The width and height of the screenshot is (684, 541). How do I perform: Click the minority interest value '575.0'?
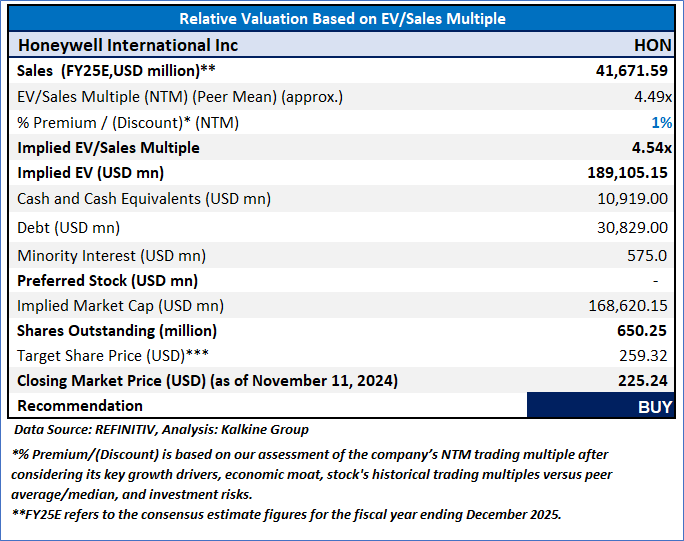tap(647, 256)
